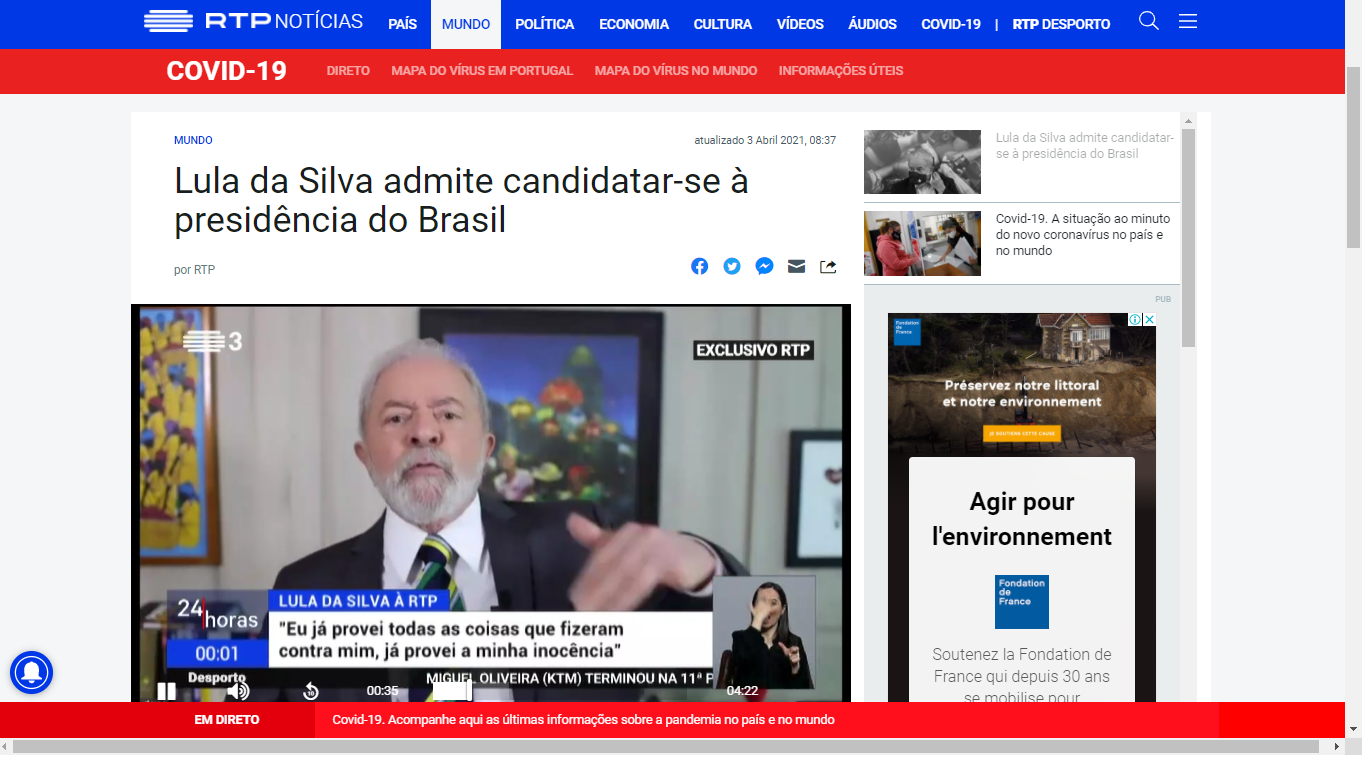Viewport: 1366px width, 768px height.
Task: Pause the video playback
Action: [166, 691]
